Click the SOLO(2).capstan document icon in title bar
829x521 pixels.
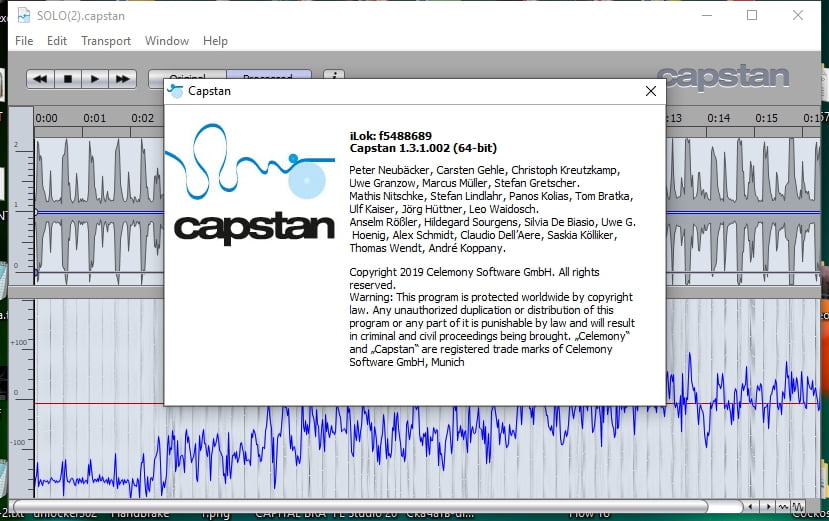(24, 15)
